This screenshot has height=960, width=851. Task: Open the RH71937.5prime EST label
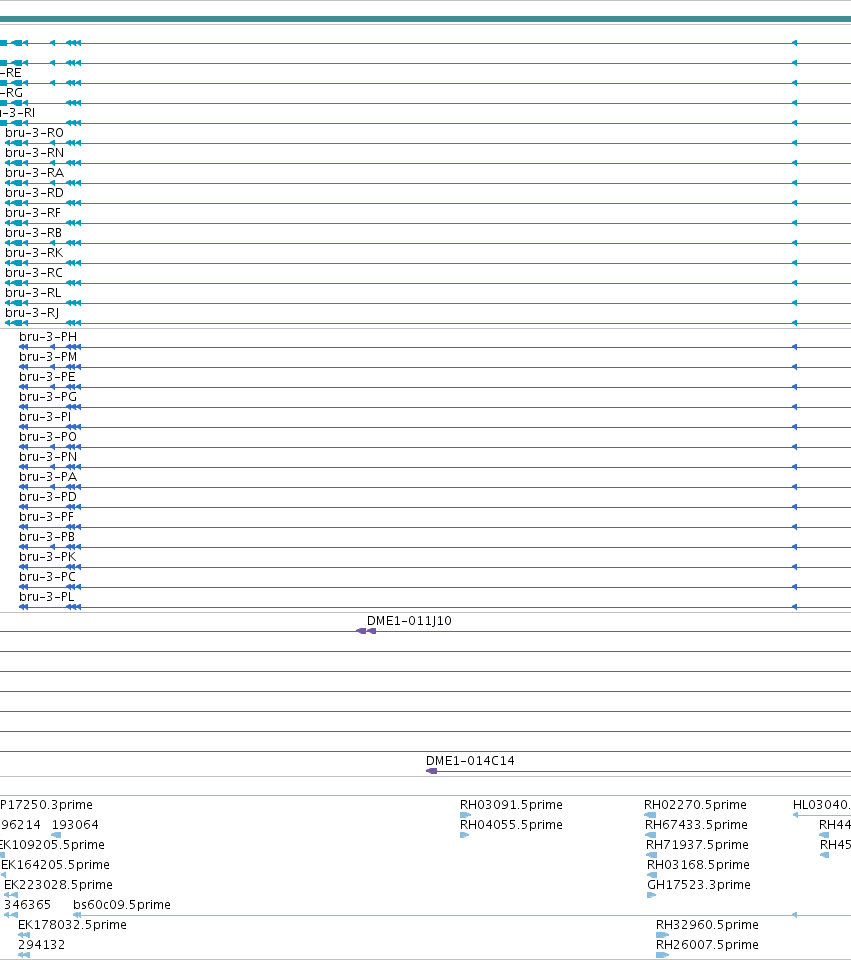697,845
